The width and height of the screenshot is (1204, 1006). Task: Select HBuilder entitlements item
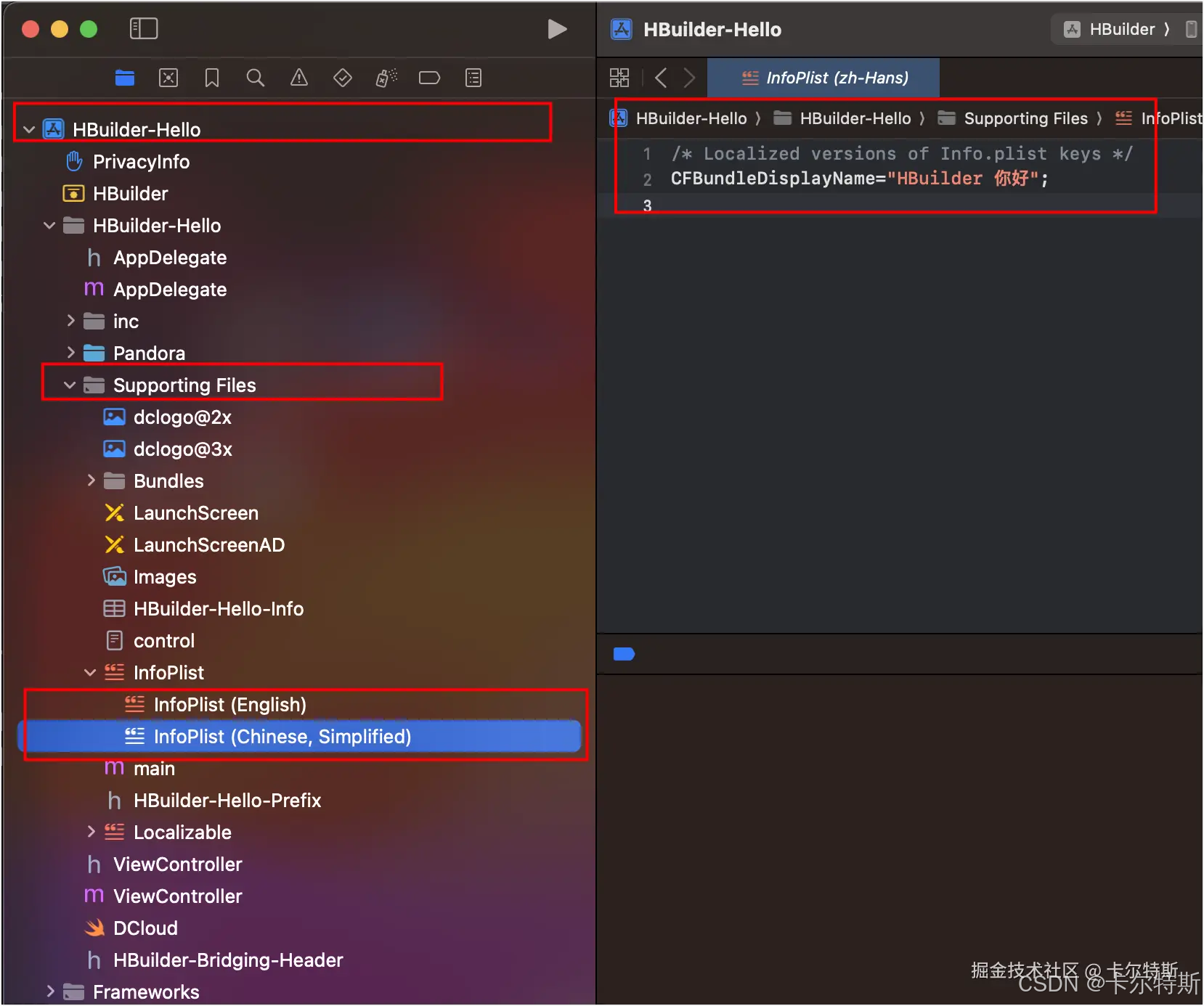tap(131, 194)
